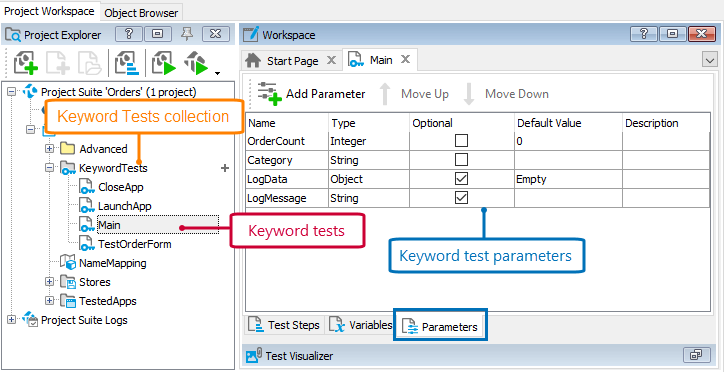Open the run options dropdown arrow
The image size is (724, 372).
(217, 72)
